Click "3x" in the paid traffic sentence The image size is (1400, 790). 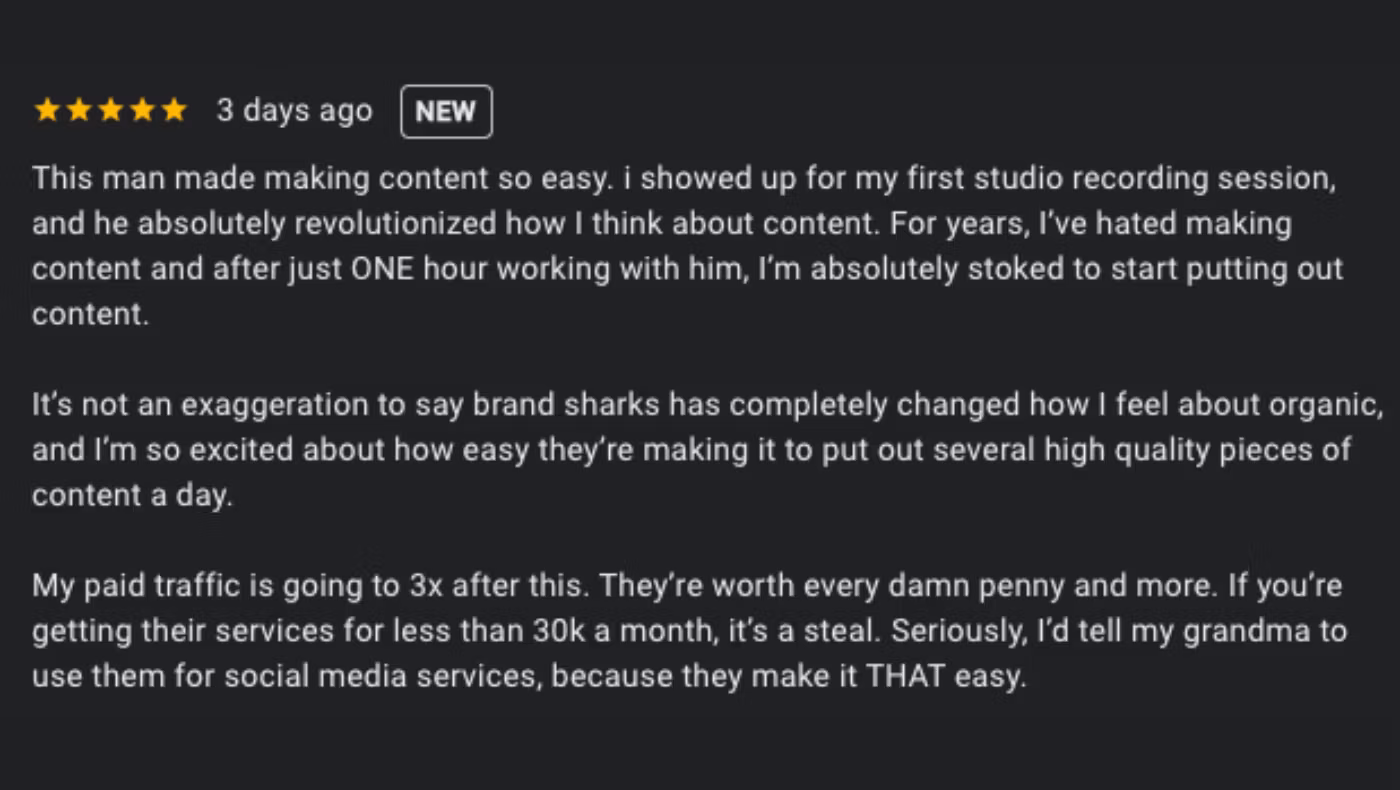click(426, 585)
